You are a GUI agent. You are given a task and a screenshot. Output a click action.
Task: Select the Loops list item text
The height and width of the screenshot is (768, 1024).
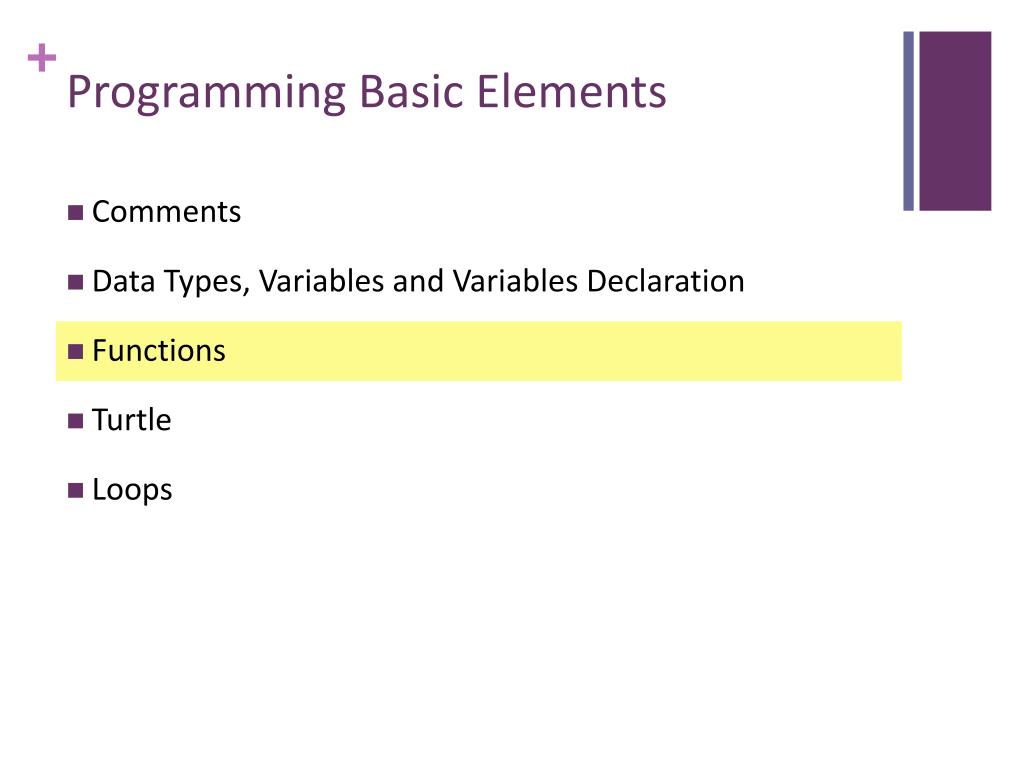tap(132, 490)
